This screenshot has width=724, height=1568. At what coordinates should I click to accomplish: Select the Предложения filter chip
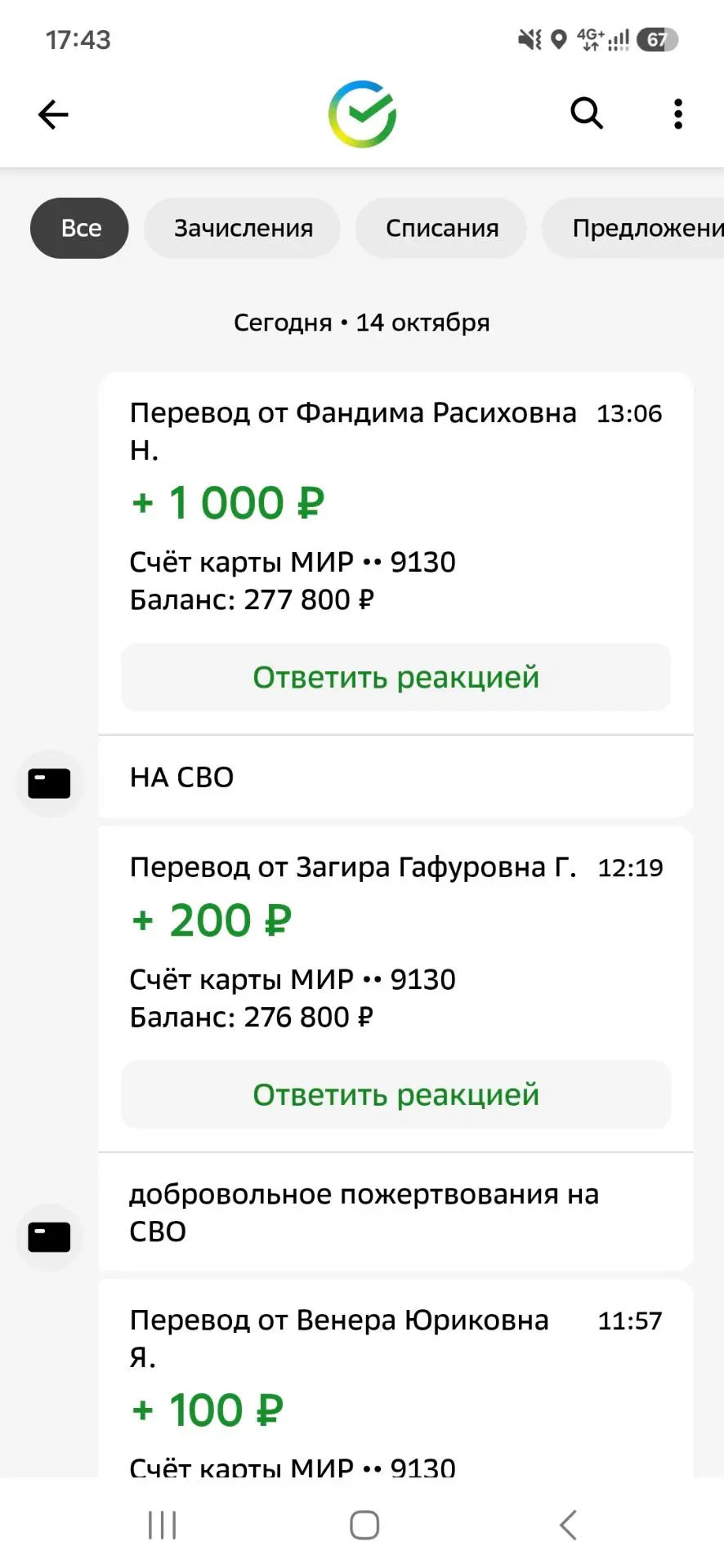[633, 228]
